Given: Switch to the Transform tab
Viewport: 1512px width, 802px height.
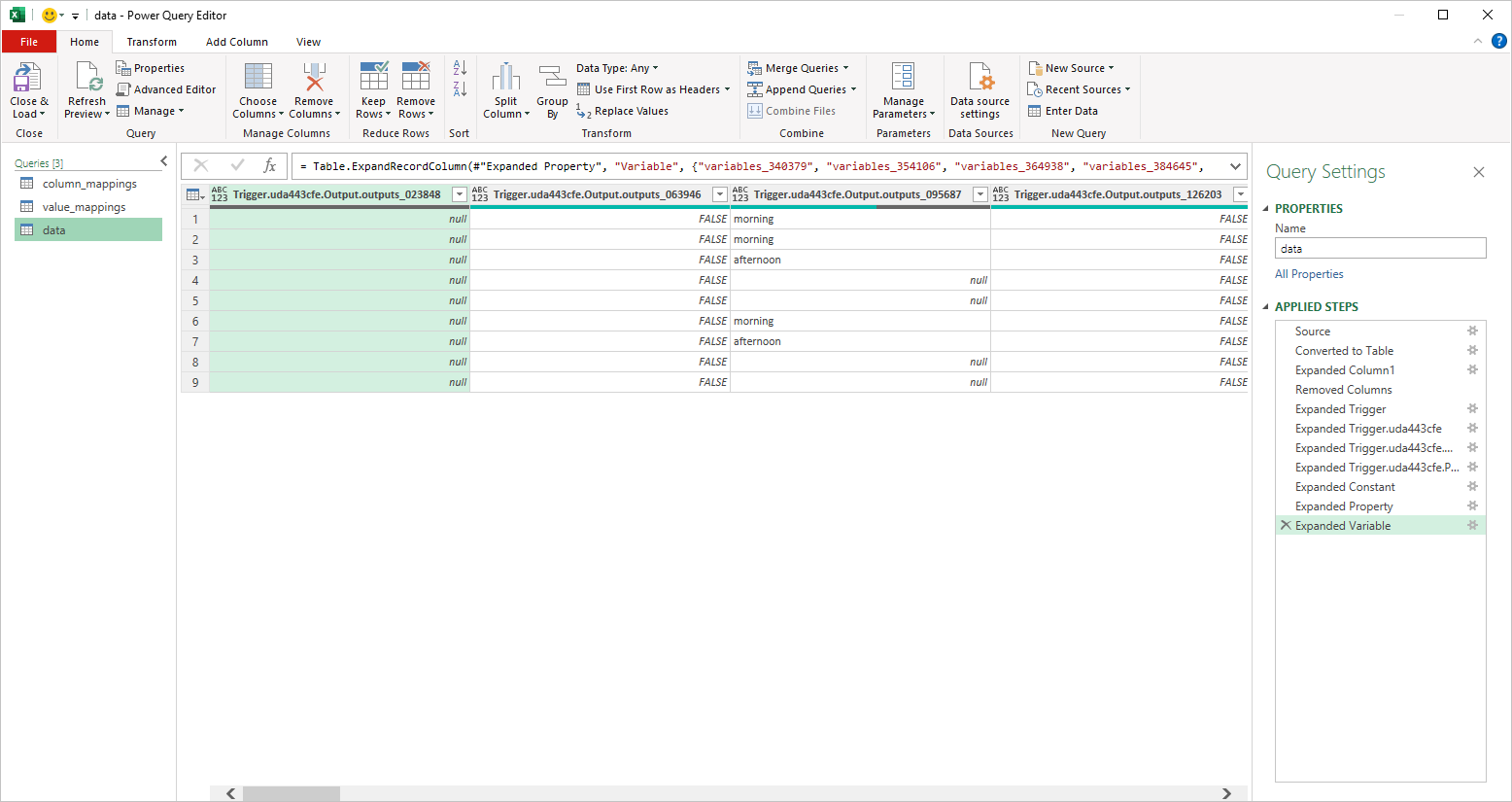Looking at the screenshot, I should click(152, 42).
